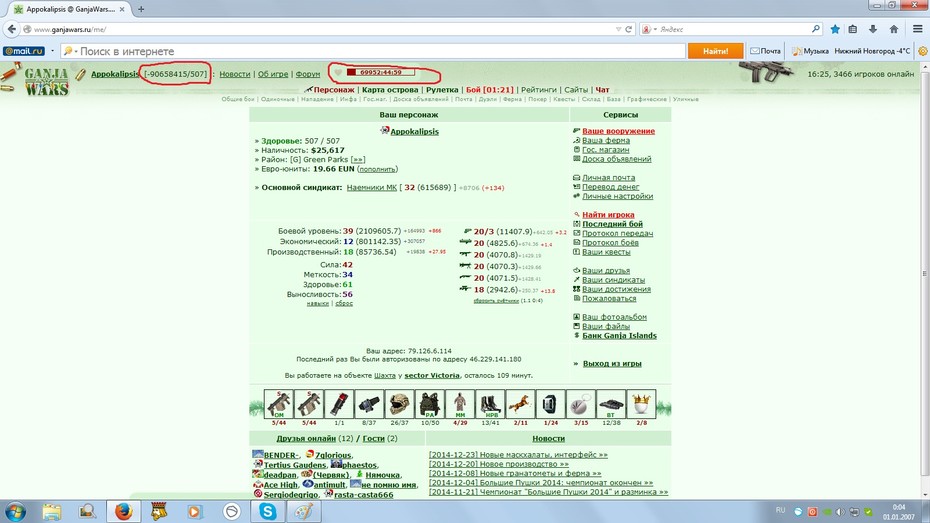Open the equipment icon marked 12/38
930x523 pixels.
(x=611, y=404)
